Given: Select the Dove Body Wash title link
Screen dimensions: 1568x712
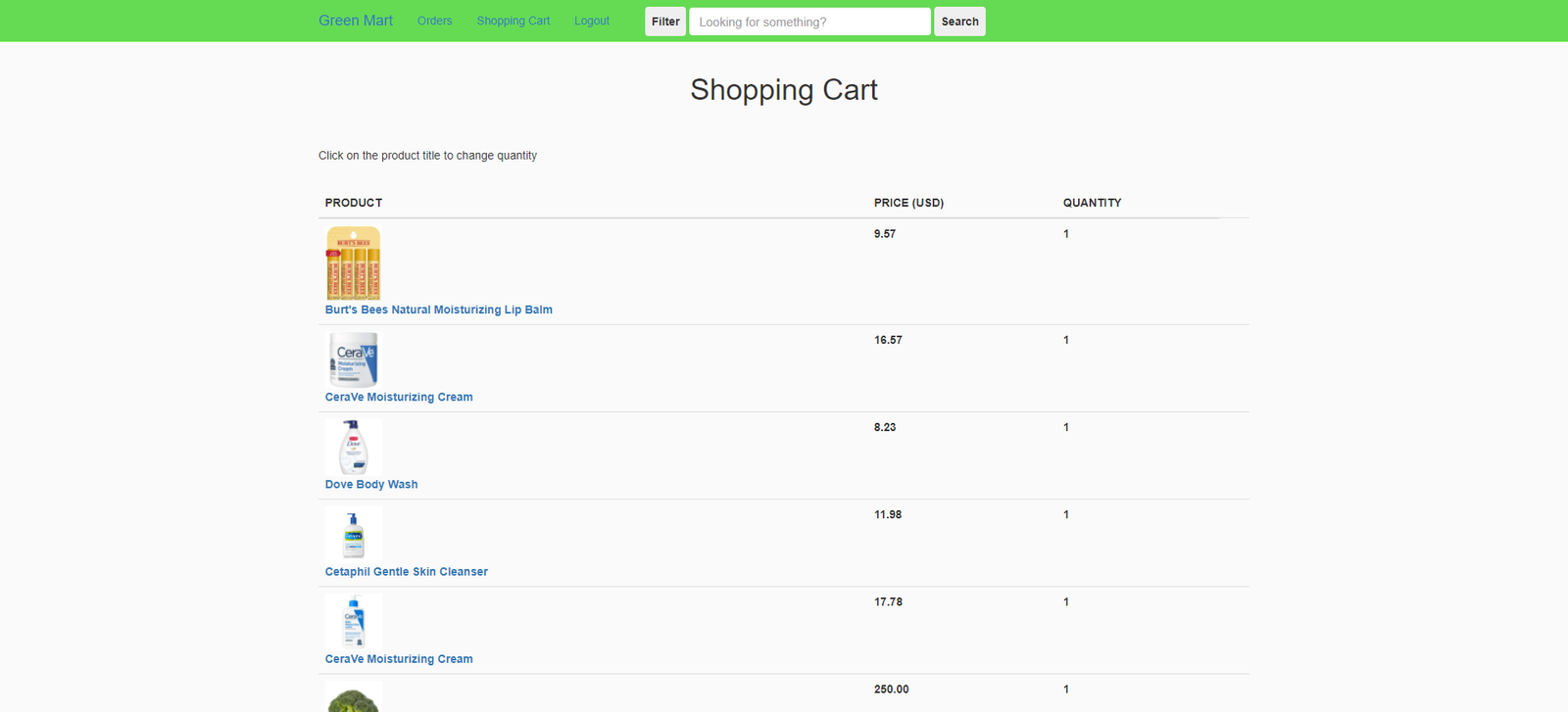Looking at the screenshot, I should (x=371, y=484).
